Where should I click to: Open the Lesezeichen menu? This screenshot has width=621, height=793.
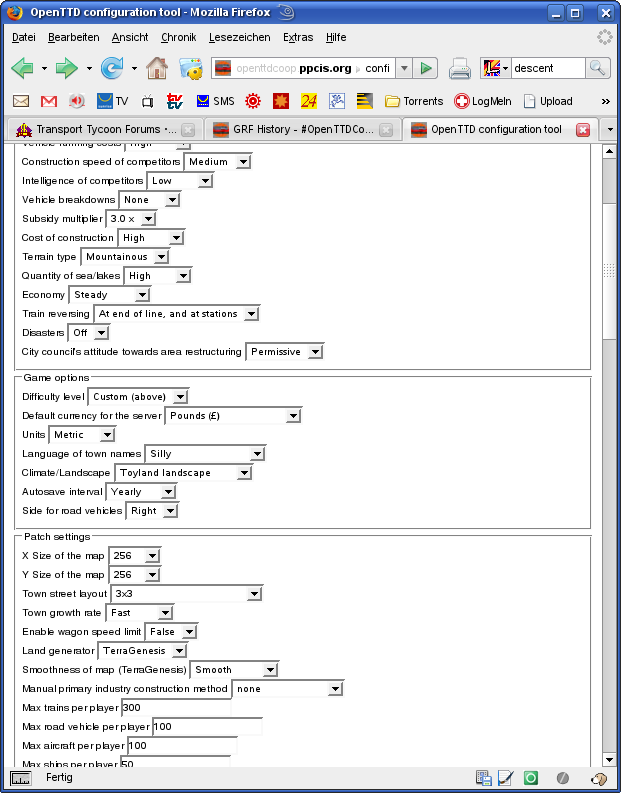point(240,37)
